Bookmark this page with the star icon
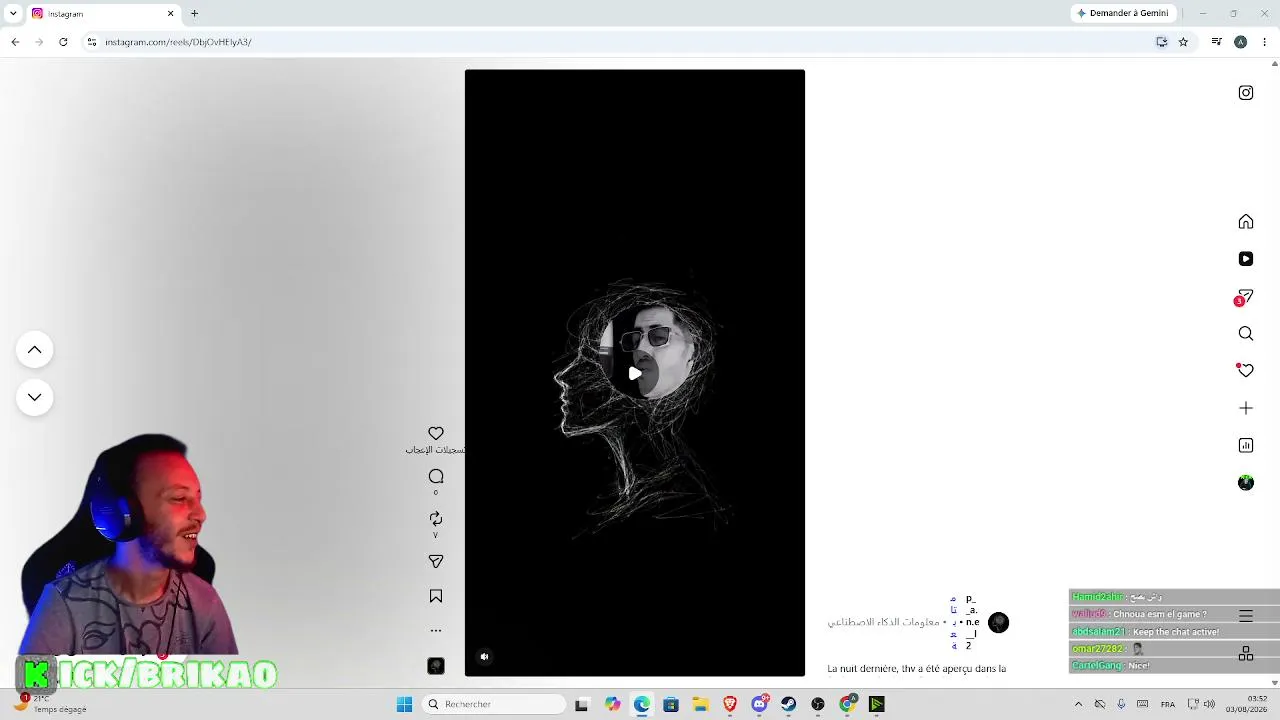Image resolution: width=1280 pixels, height=720 pixels. coord(1183,42)
